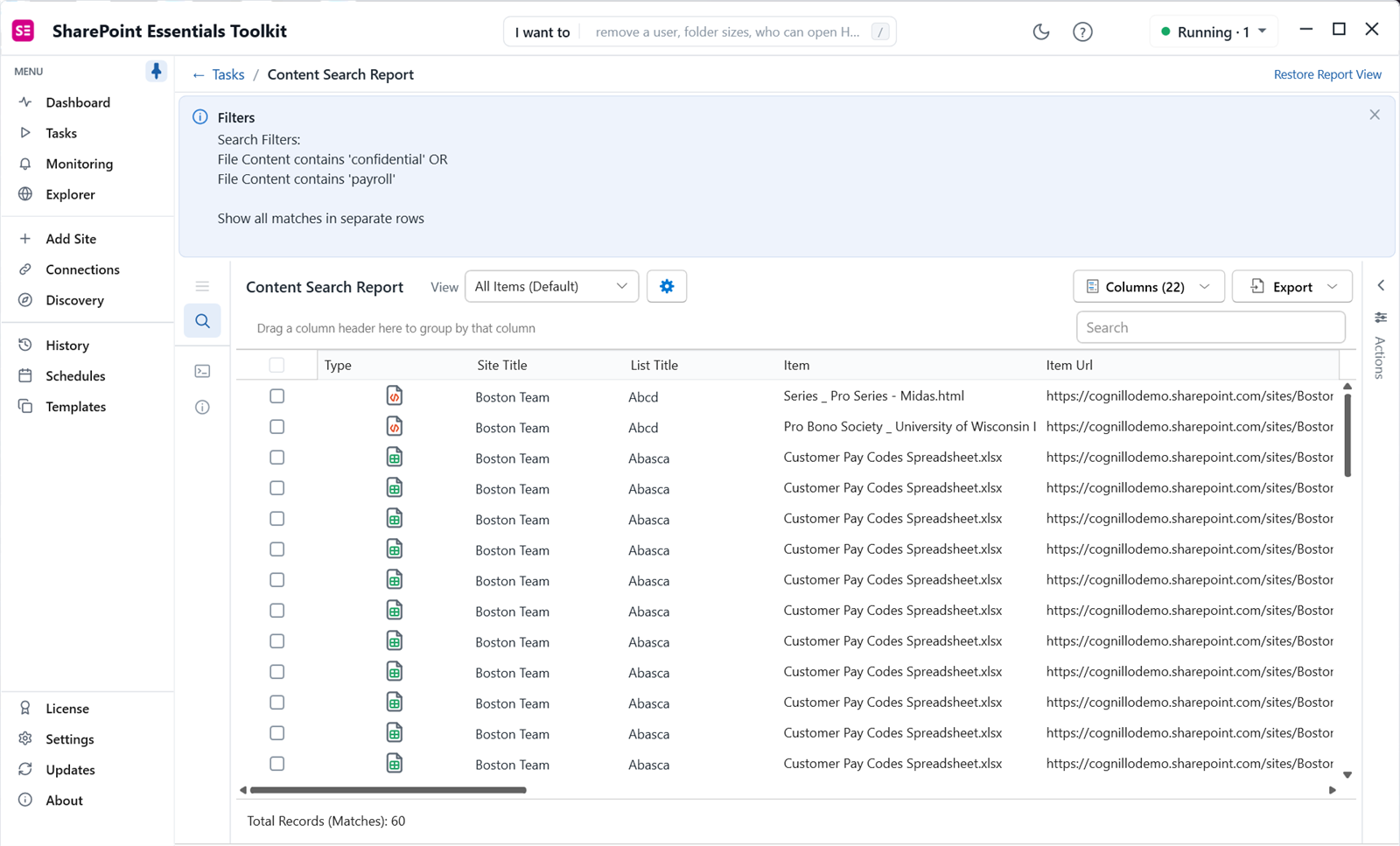Viewport: 1400px width, 846px height.
Task: Click the 'Abcd' list title in Midas.html row
Action: (643, 397)
